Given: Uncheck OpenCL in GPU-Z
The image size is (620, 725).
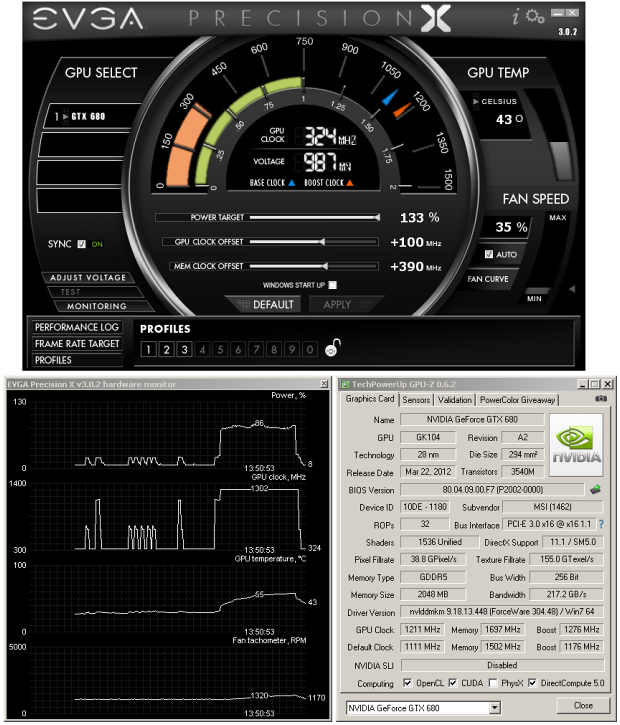Looking at the screenshot, I should 407,683.
